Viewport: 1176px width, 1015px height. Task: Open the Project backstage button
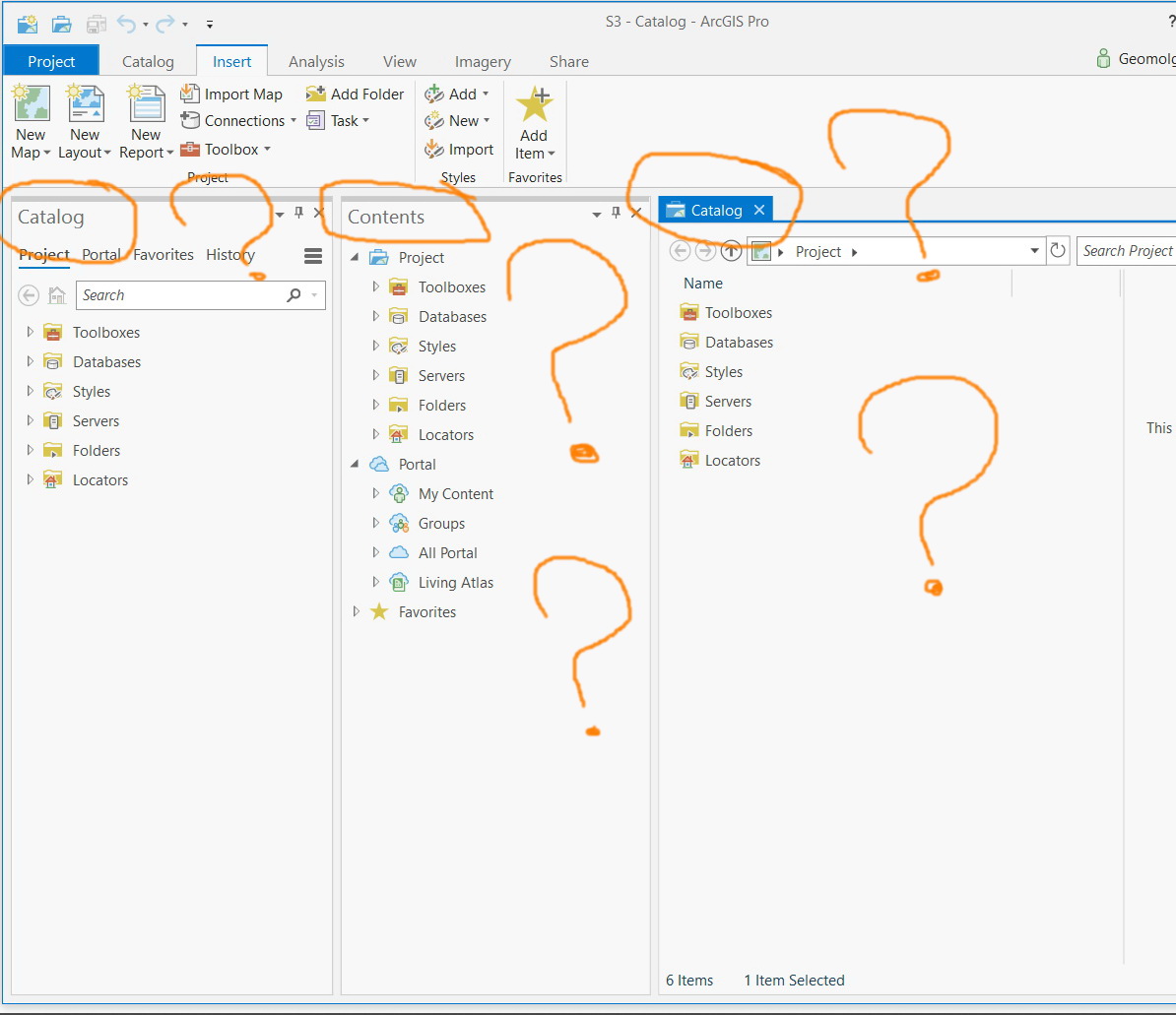51,61
